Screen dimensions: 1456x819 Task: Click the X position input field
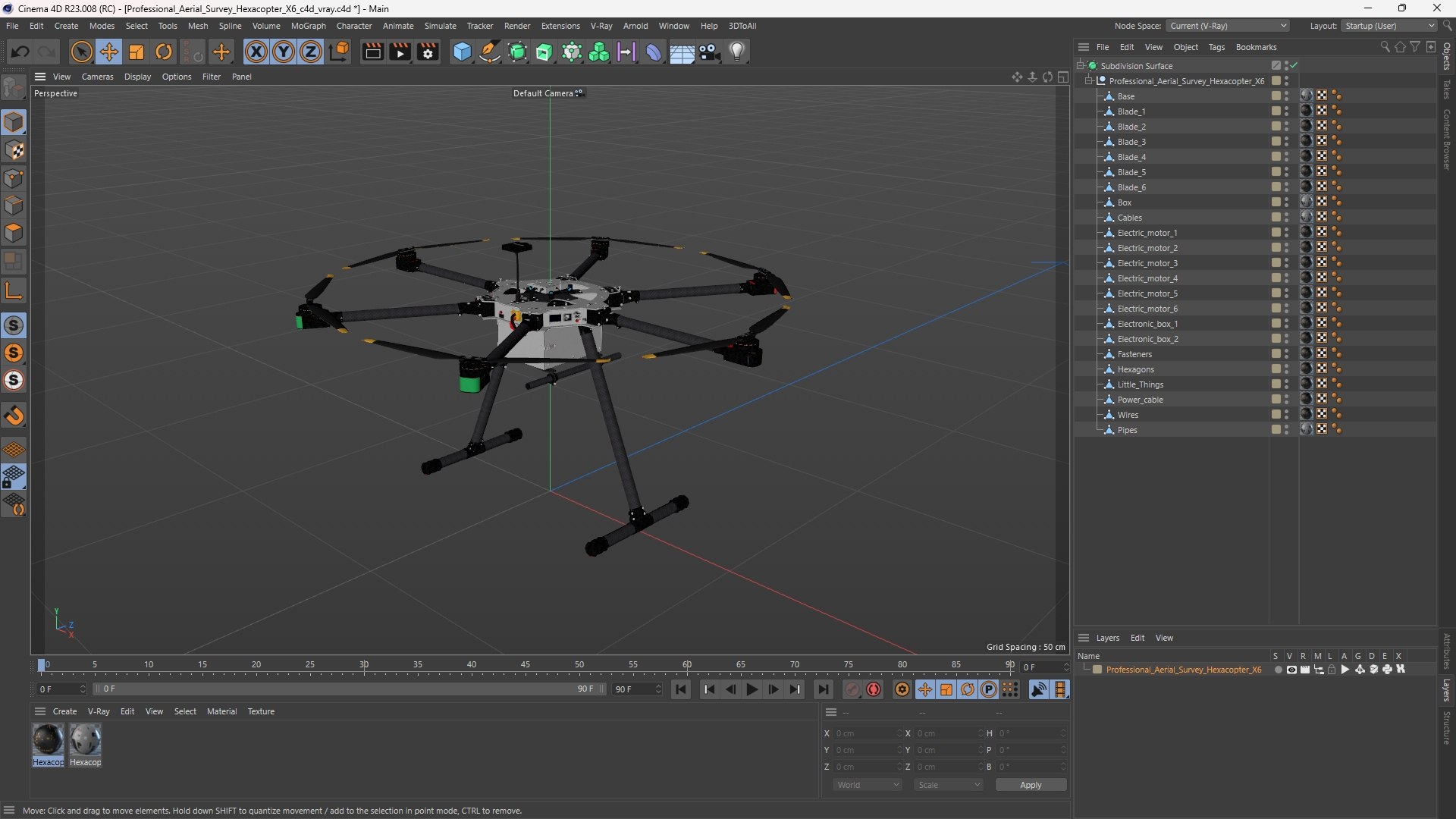click(867, 733)
